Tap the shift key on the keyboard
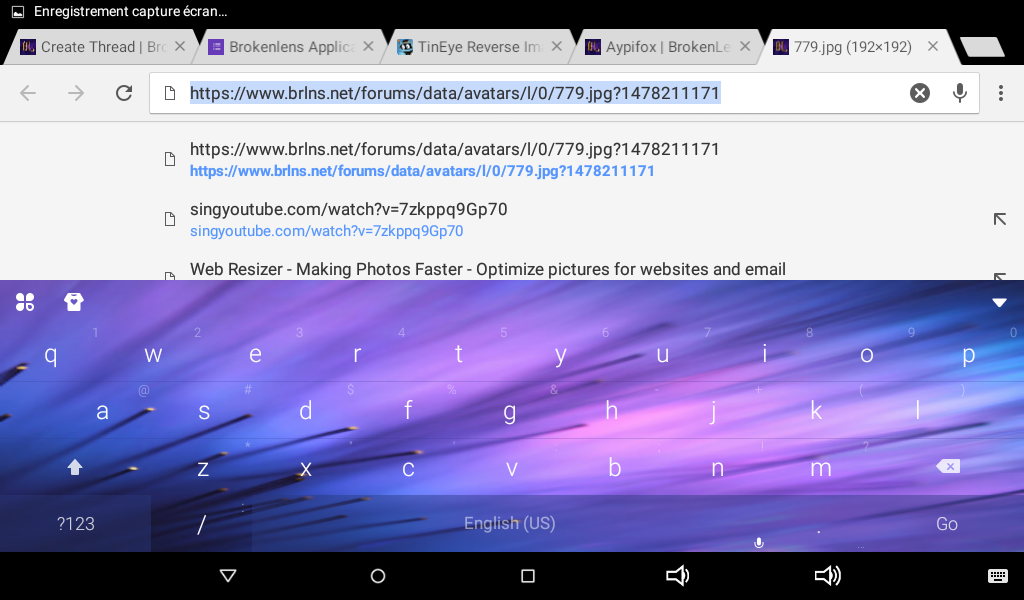The width and height of the screenshot is (1024, 600). [75, 467]
